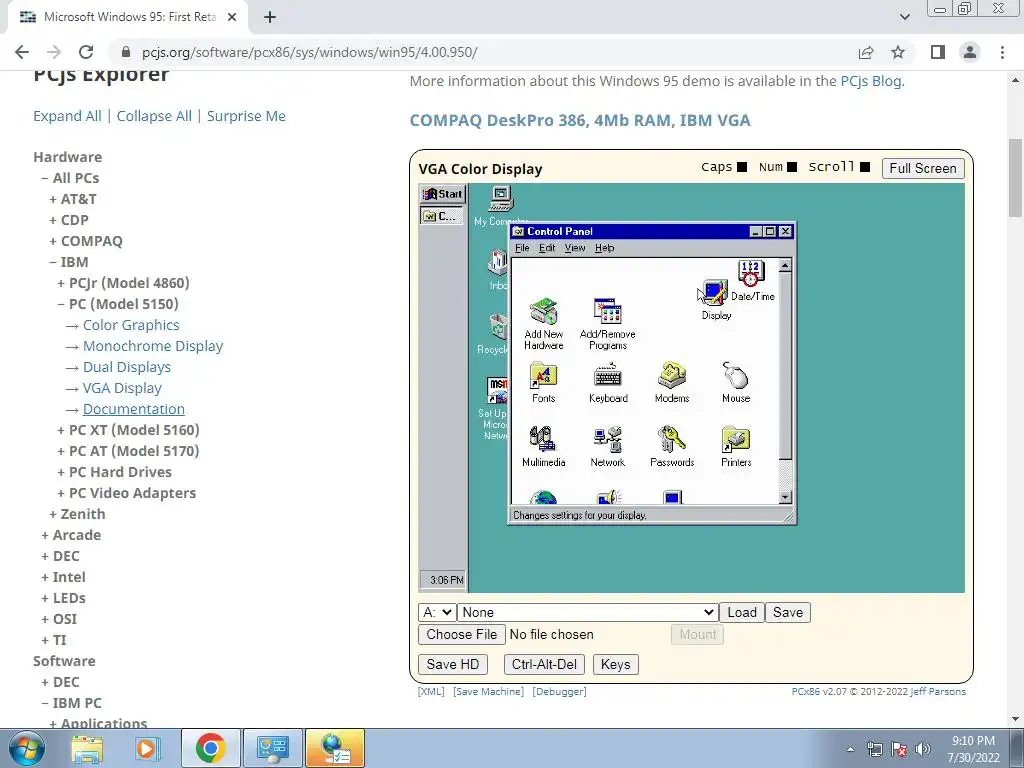
Task: Open the Help menu in Control Panel
Action: (x=604, y=248)
